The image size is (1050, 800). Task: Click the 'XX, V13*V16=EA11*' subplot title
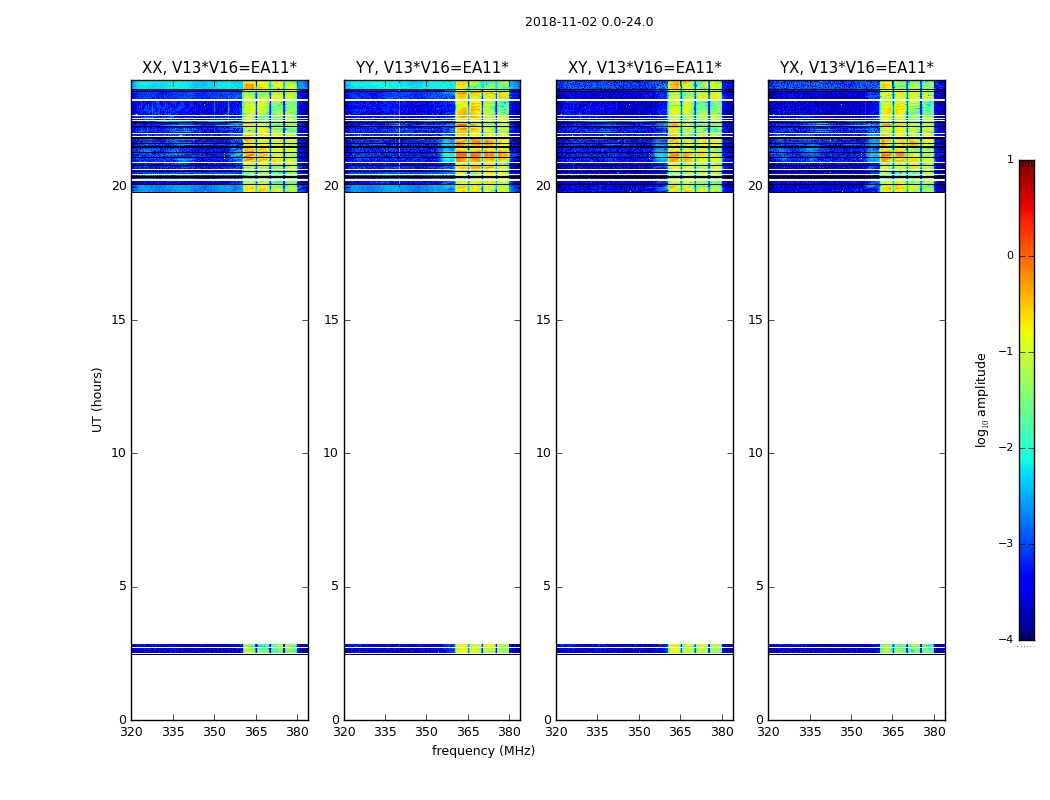[x=219, y=68]
